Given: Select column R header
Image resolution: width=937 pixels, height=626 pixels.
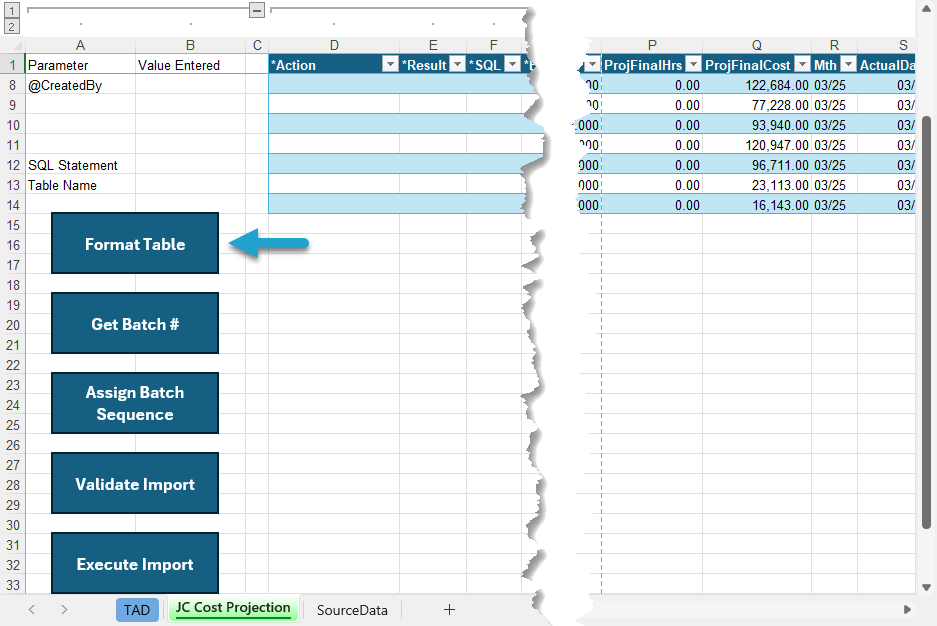Looking at the screenshot, I should pos(834,45).
